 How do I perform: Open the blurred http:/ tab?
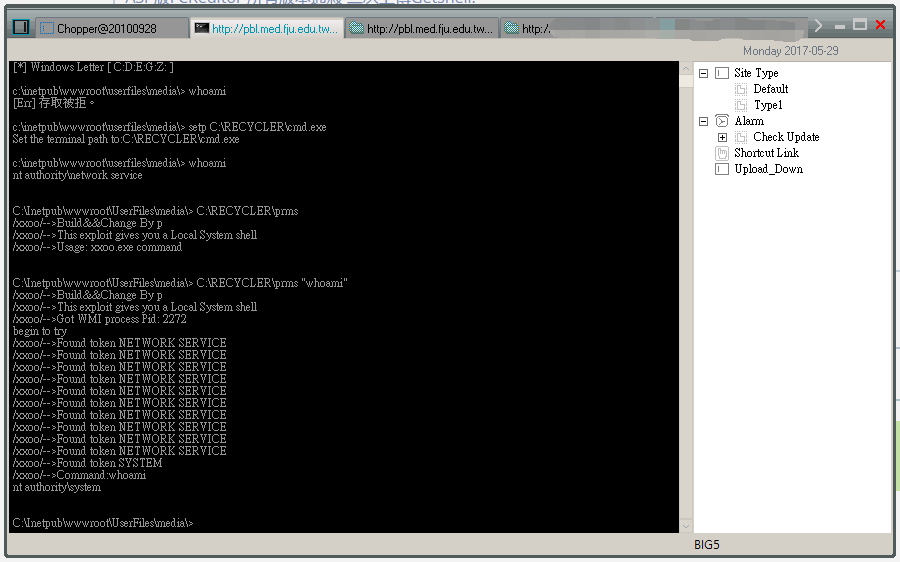[654, 28]
